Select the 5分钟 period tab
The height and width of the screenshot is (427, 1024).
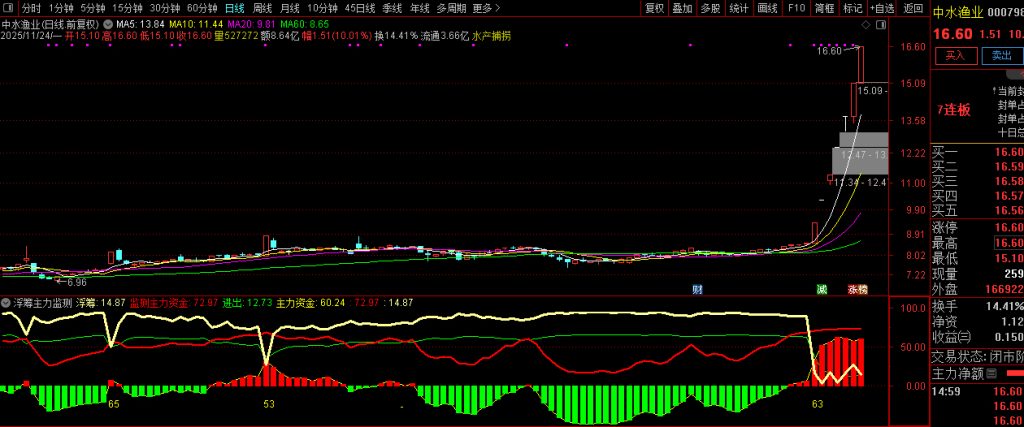pos(92,8)
